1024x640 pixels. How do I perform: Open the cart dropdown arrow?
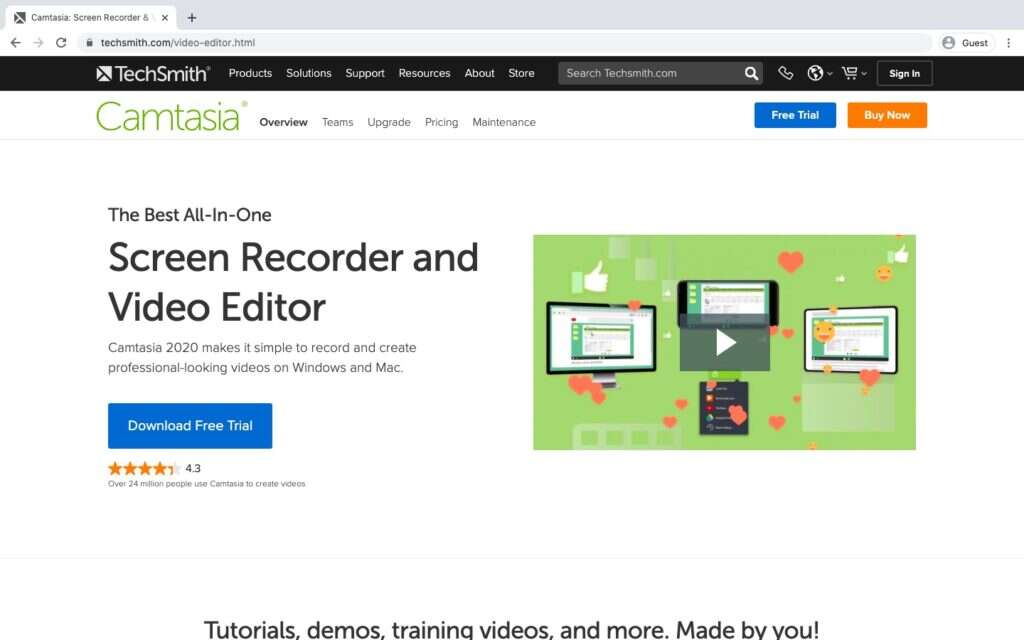click(x=863, y=73)
